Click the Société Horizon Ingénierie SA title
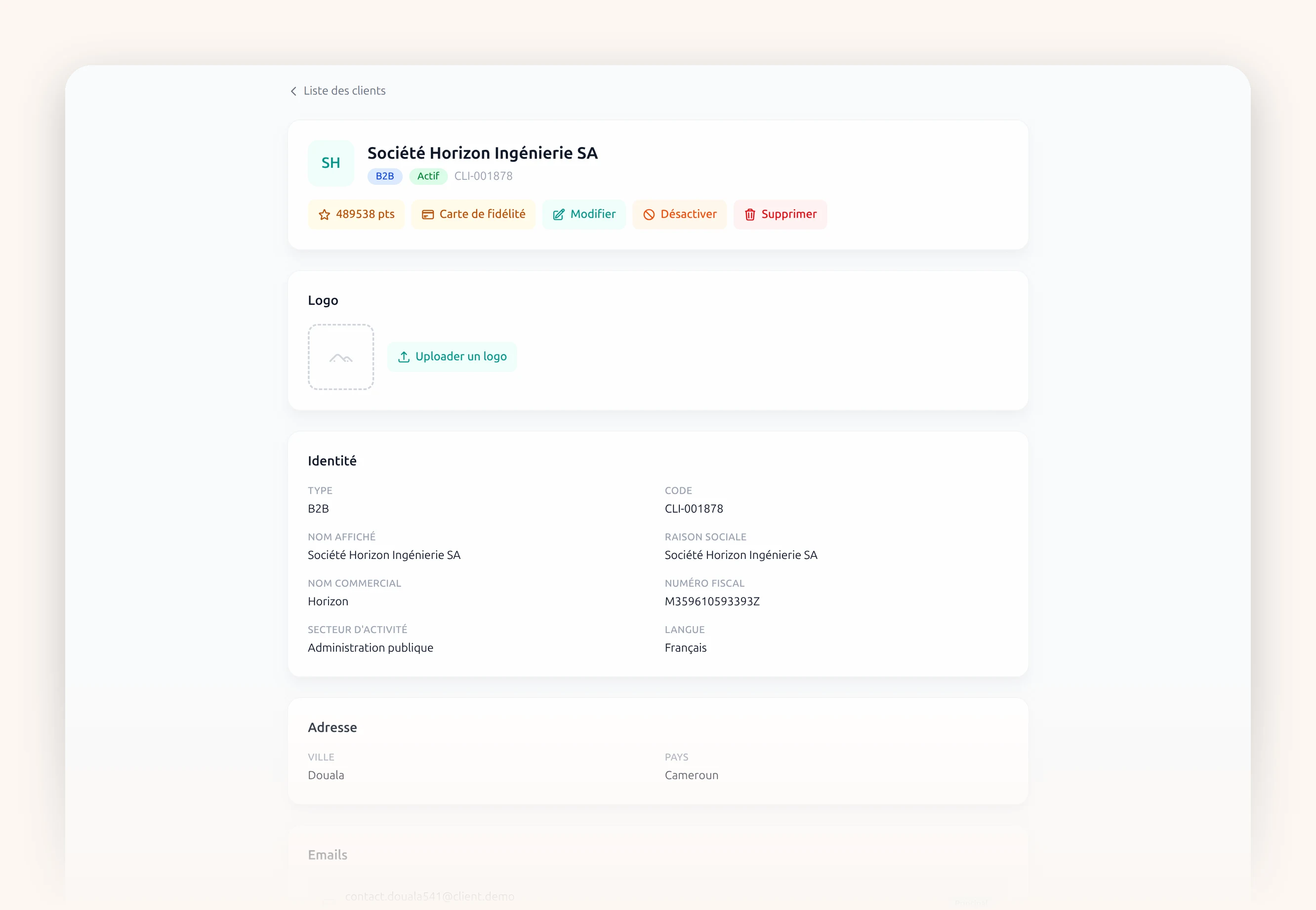The height and width of the screenshot is (910, 1316). [x=483, y=153]
